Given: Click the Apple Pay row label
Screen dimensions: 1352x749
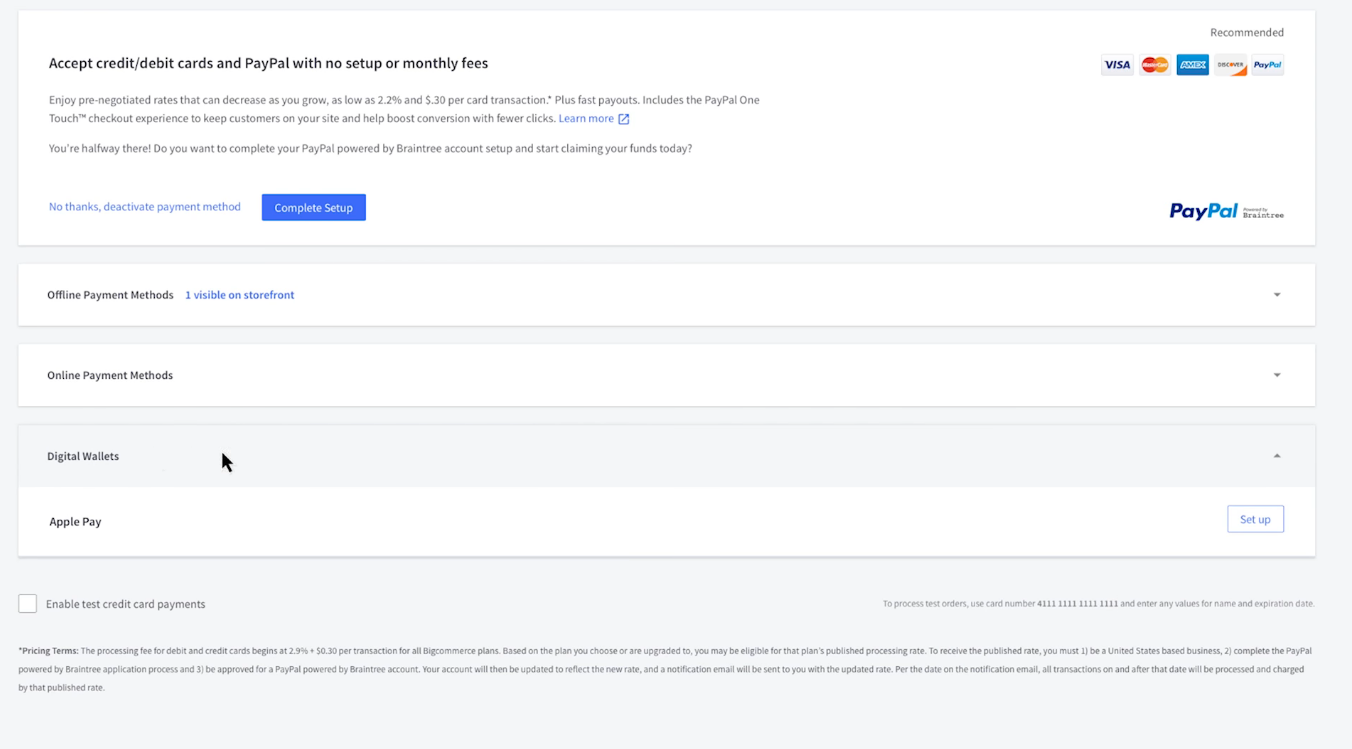Looking at the screenshot, I should click(75, 522).
